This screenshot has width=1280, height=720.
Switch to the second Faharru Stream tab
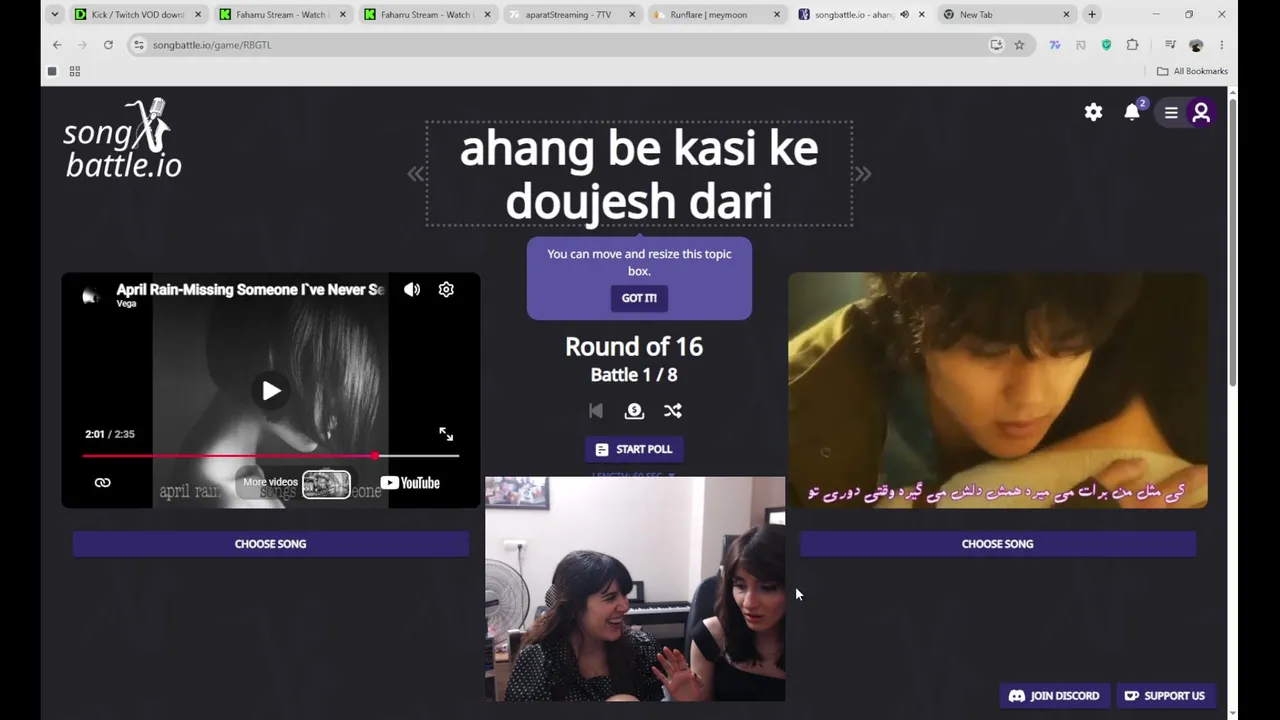pyautogui.click(x=427, y=15)
